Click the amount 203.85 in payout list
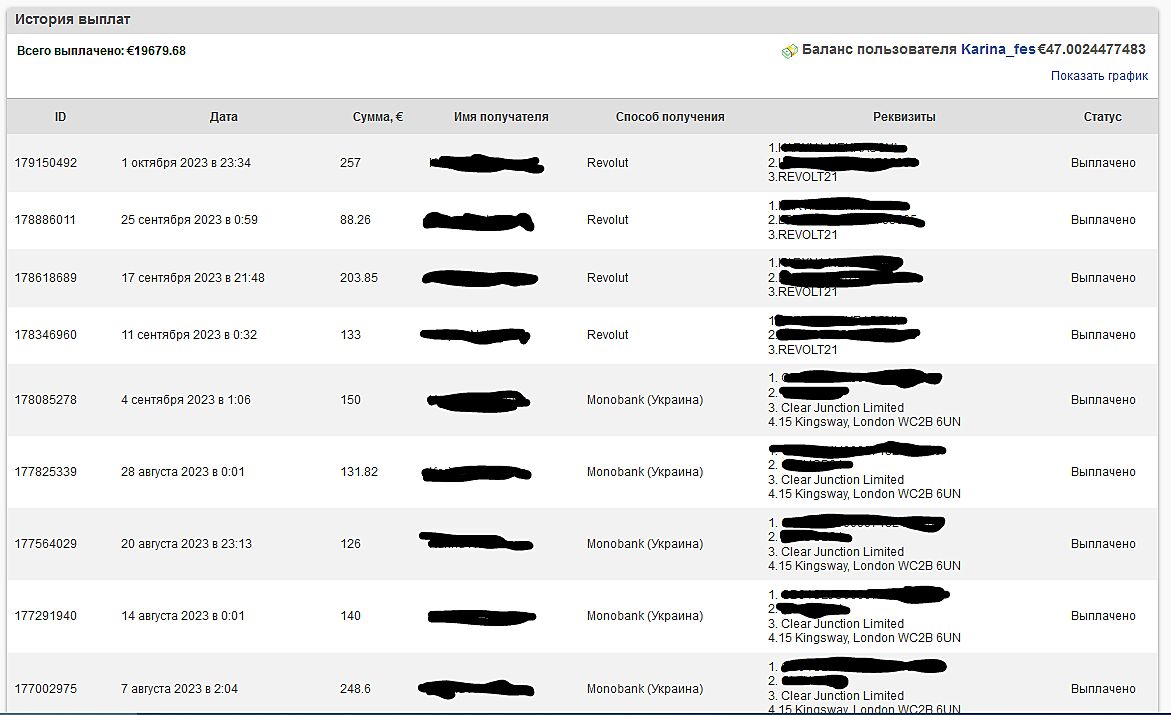The height and width of the screenshot is (715, 1171). (359, 278)
